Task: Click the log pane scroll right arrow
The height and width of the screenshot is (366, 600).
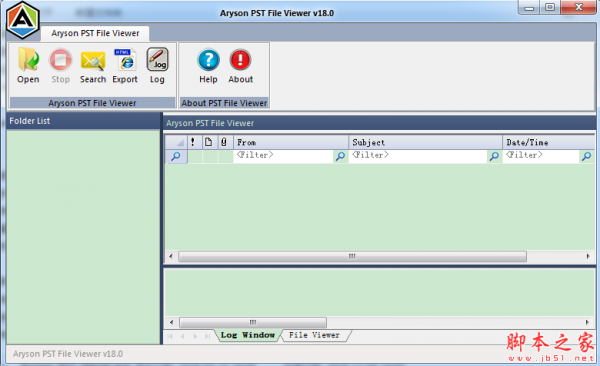Action: [587, 322]
